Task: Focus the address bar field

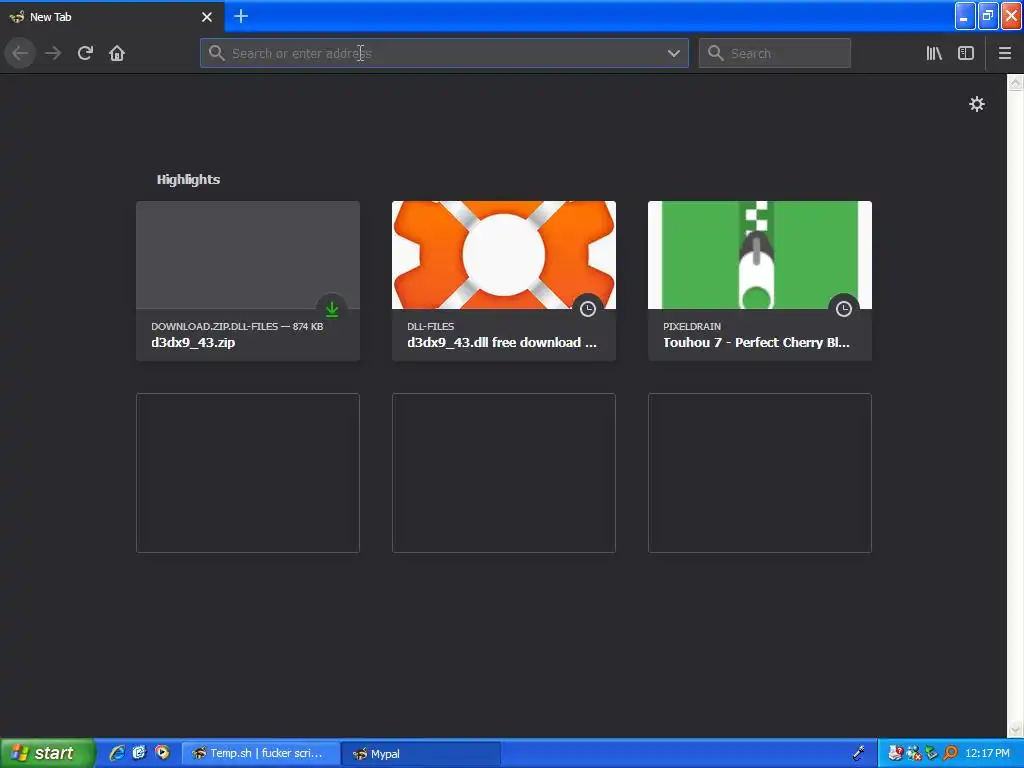Action: (x=444, y=53)
